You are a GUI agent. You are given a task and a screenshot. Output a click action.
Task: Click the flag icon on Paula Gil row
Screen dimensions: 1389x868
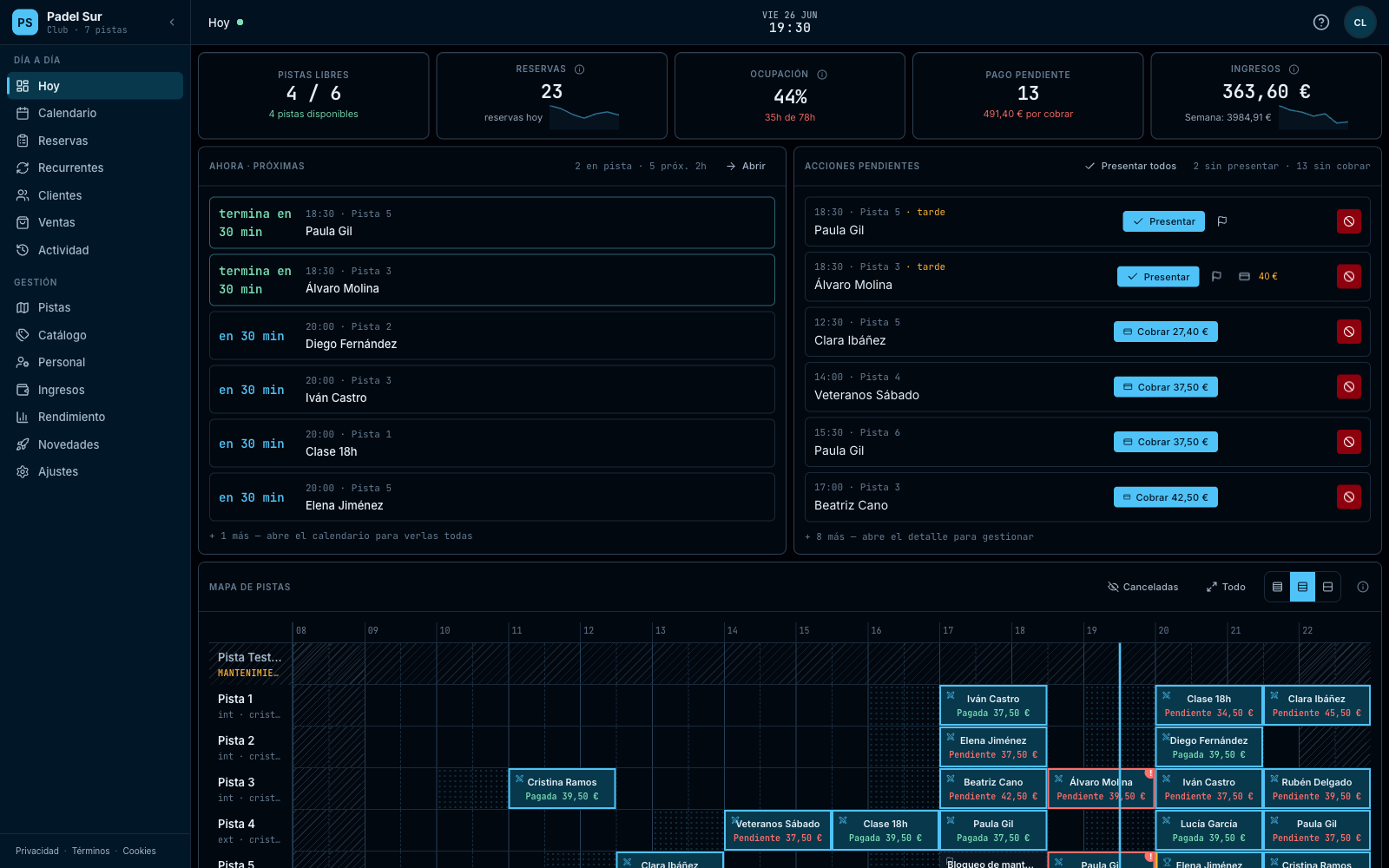coord(1222,221)
